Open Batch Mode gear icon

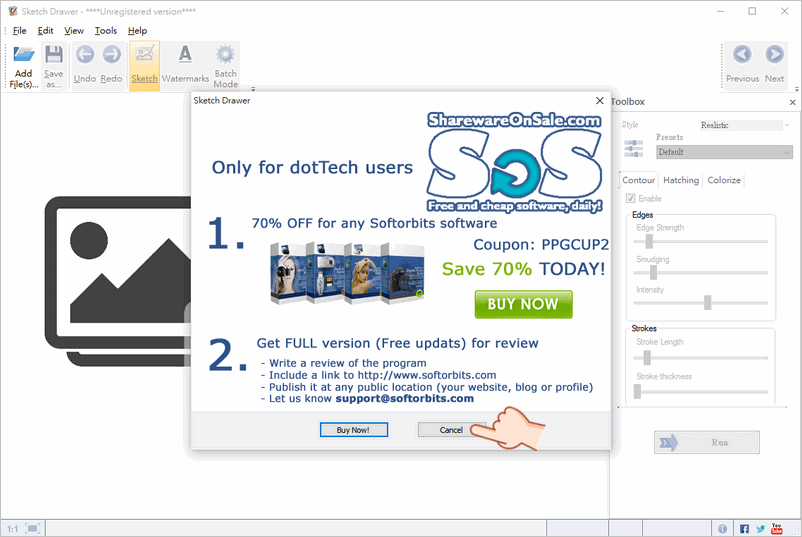coord(225,54)
